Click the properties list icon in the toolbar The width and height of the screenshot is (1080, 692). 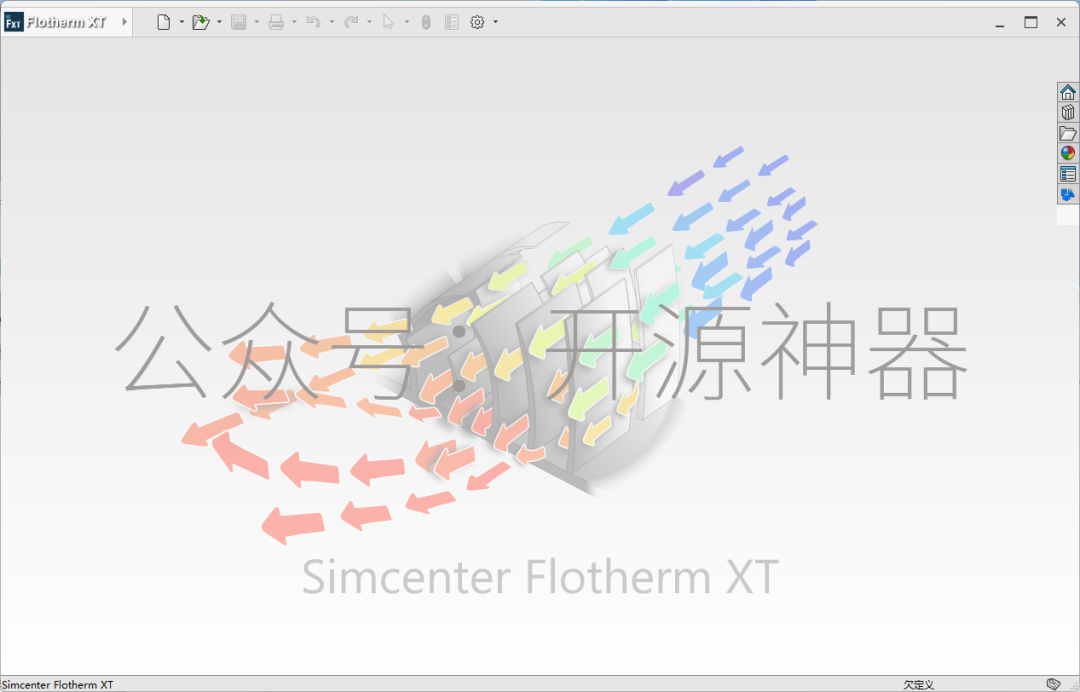452,22
